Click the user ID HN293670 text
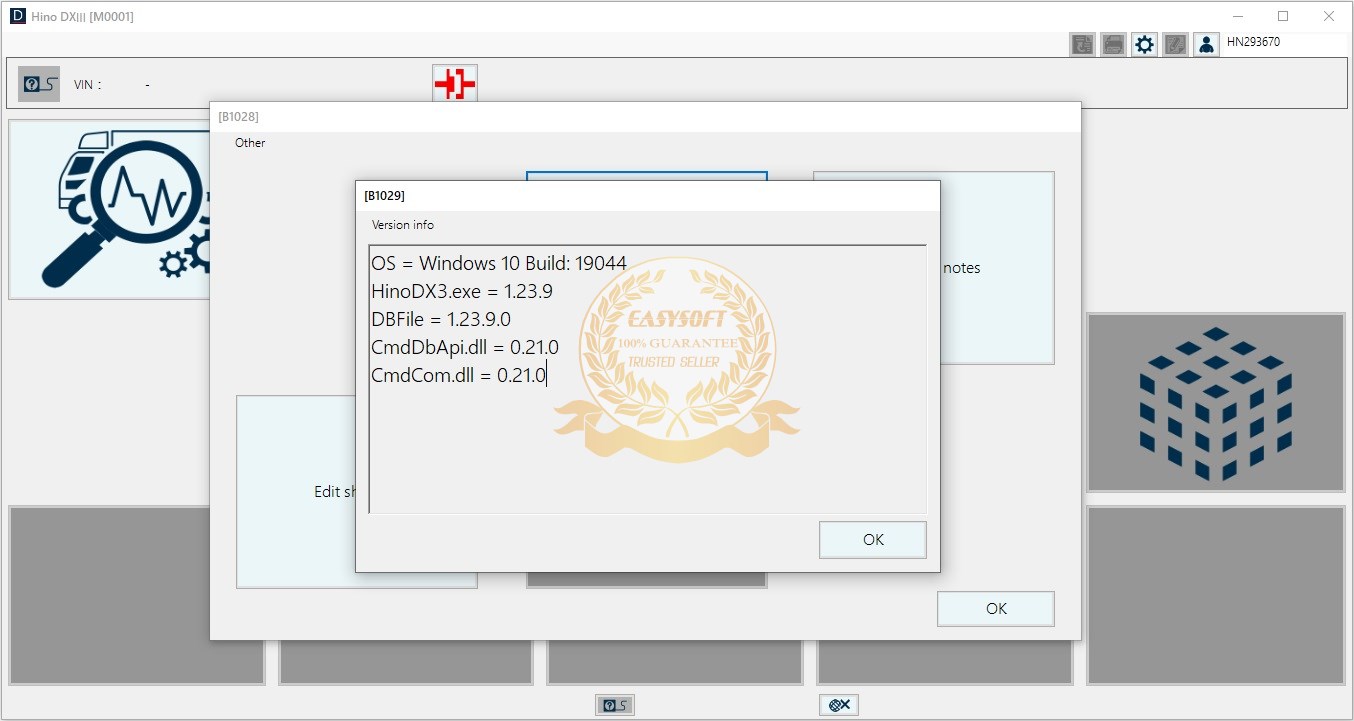The width and height of the screenshot is (1354, 721). pyautogui.click(x=1253, y=42)
